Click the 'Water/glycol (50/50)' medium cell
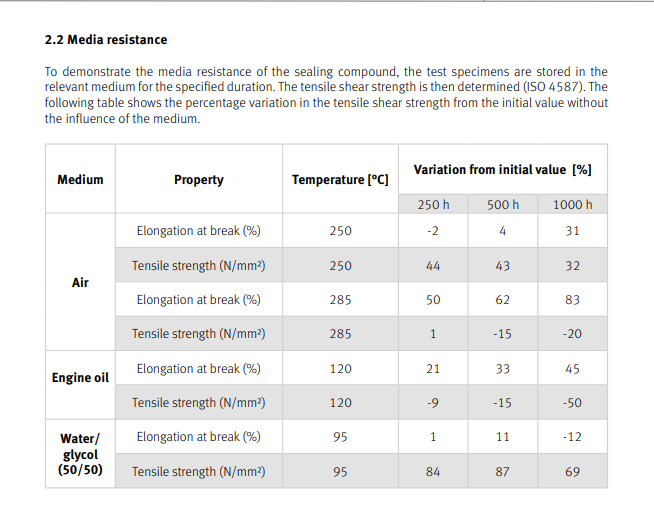654x522 pixels. tap(80, 454)
